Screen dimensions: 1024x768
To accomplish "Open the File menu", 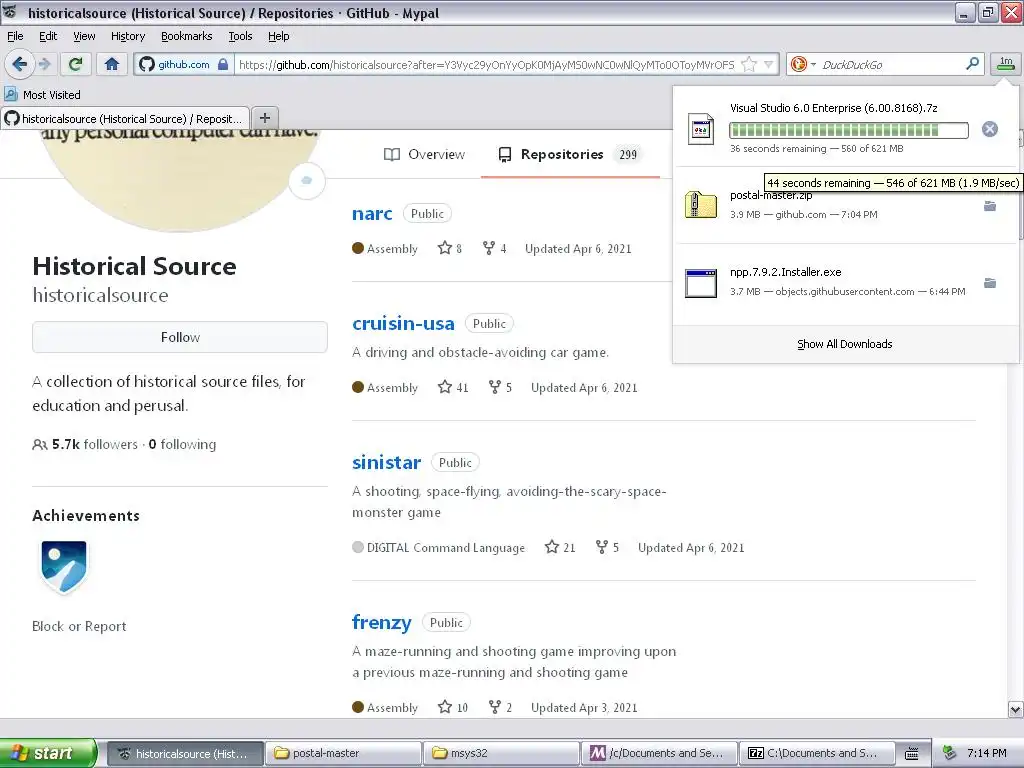I will (15, 36).
